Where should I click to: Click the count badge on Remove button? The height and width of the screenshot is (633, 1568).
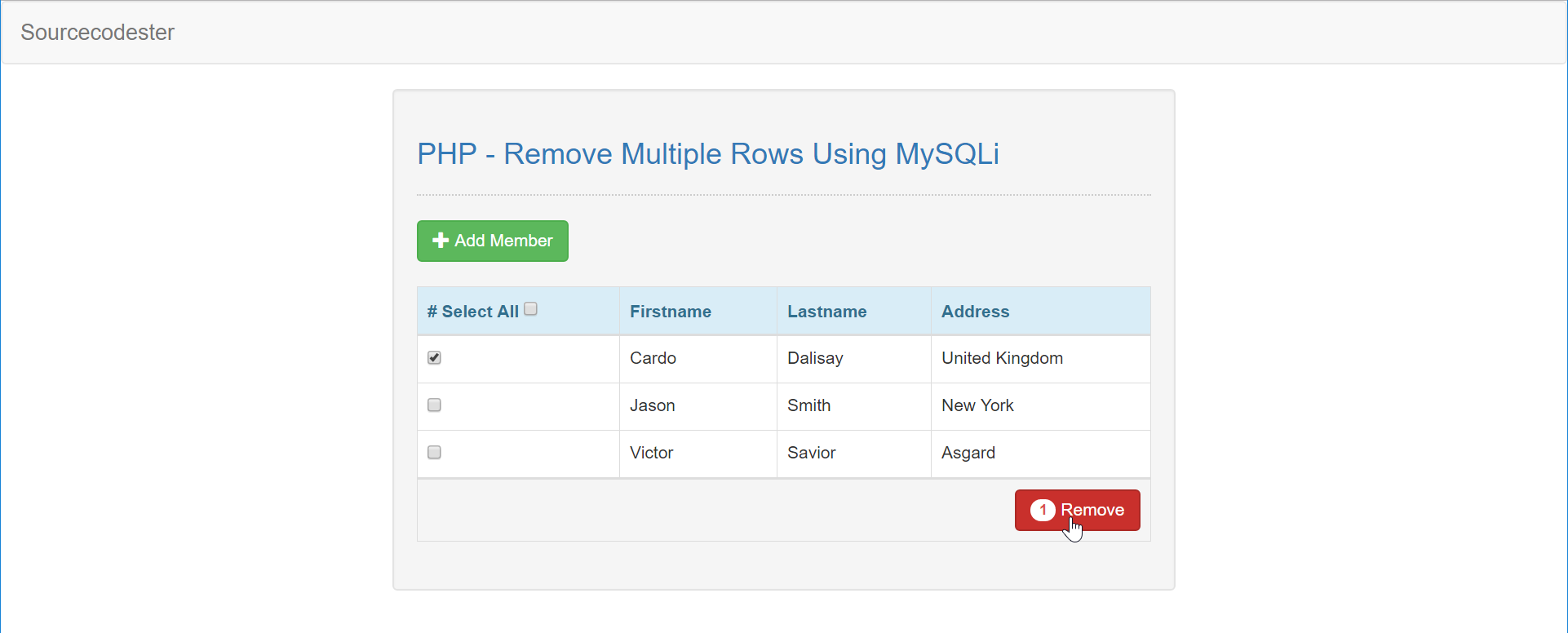tap(1042, 510)
